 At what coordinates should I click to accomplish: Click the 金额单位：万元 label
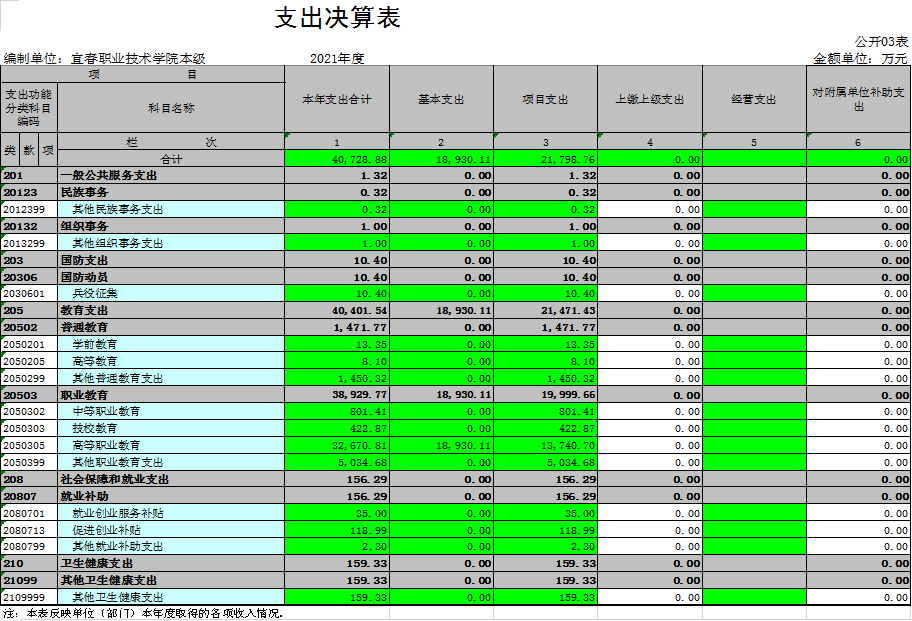[860, 59]
